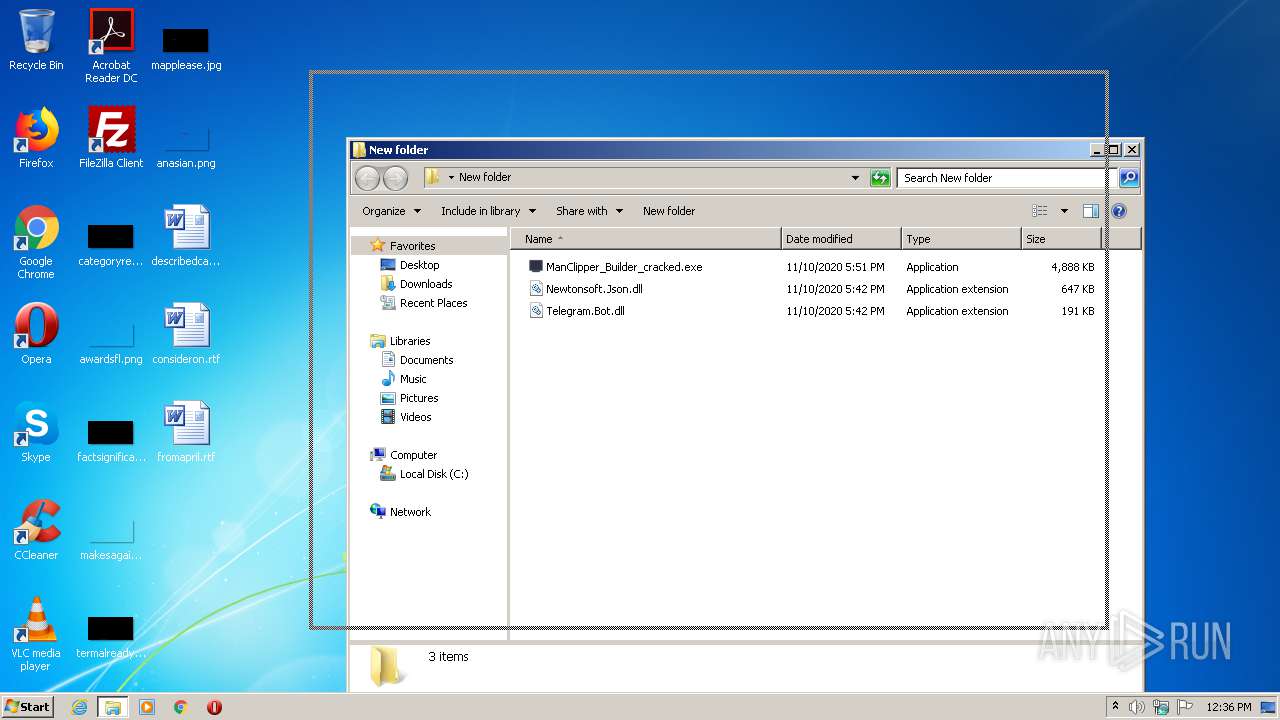Open Recent Places in navigation pane
Image resolution: width=1280 pixels, height=720 pixels.
point(424,303)
